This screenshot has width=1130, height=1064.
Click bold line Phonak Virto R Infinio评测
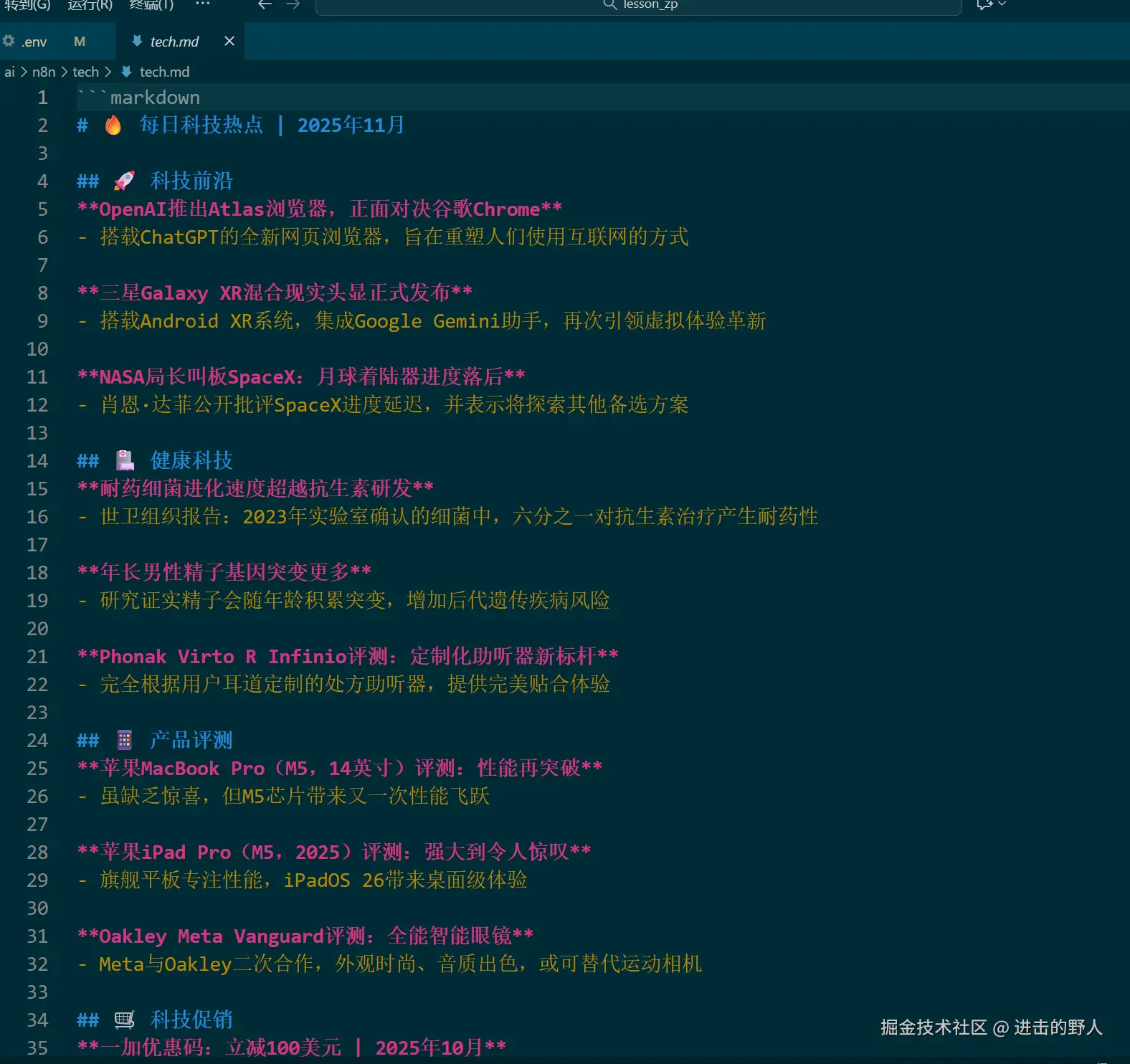(x=348, y=657)
